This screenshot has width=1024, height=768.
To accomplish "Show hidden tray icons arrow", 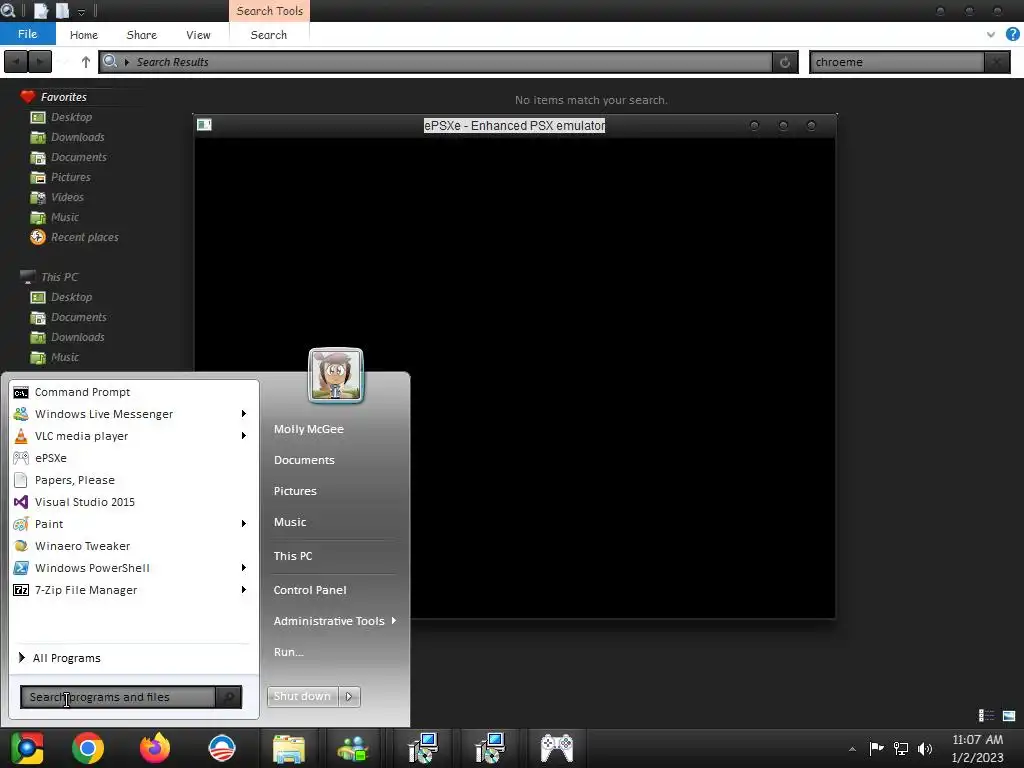I will pos(852,749).
